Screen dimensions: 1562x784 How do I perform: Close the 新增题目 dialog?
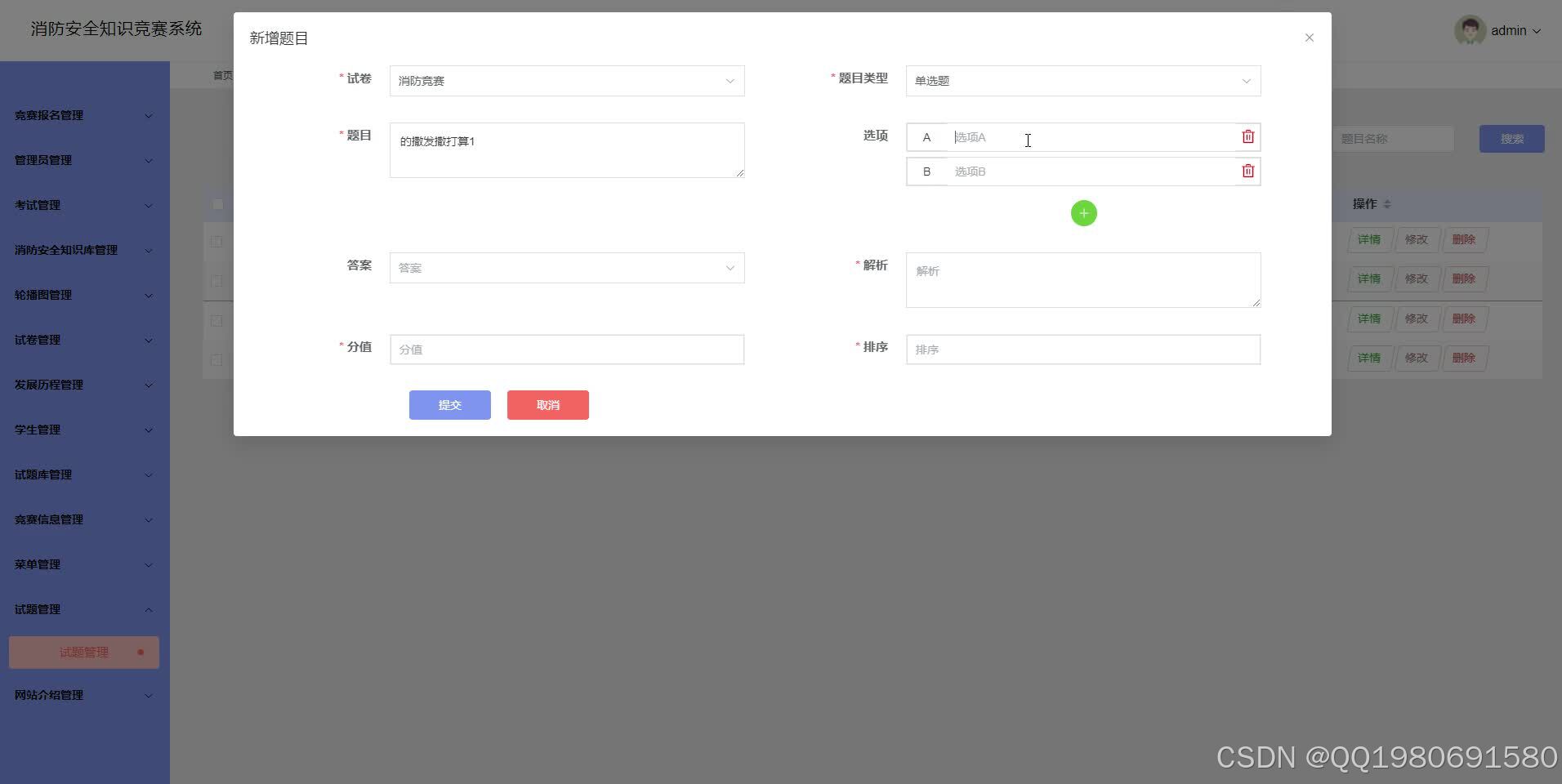pyautogui.click(x=1310, y=38)
